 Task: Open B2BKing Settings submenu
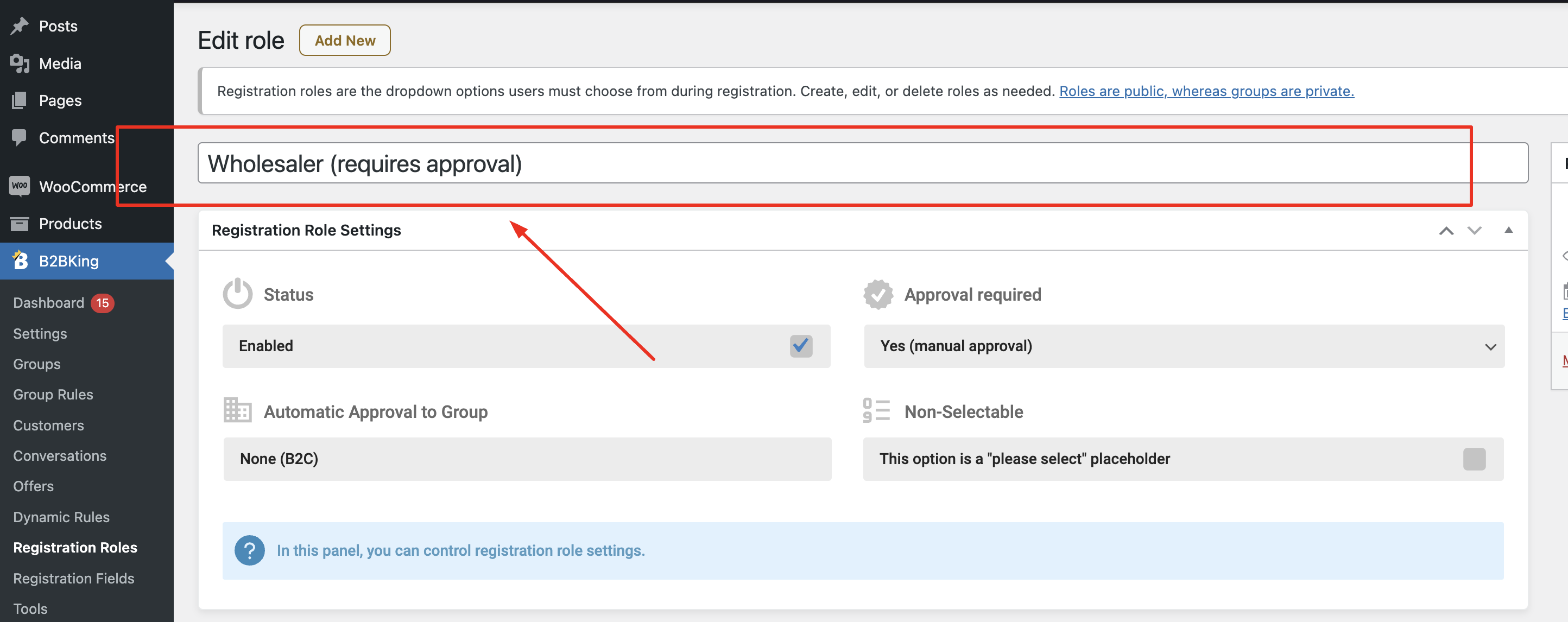click(x=40, y=333)
